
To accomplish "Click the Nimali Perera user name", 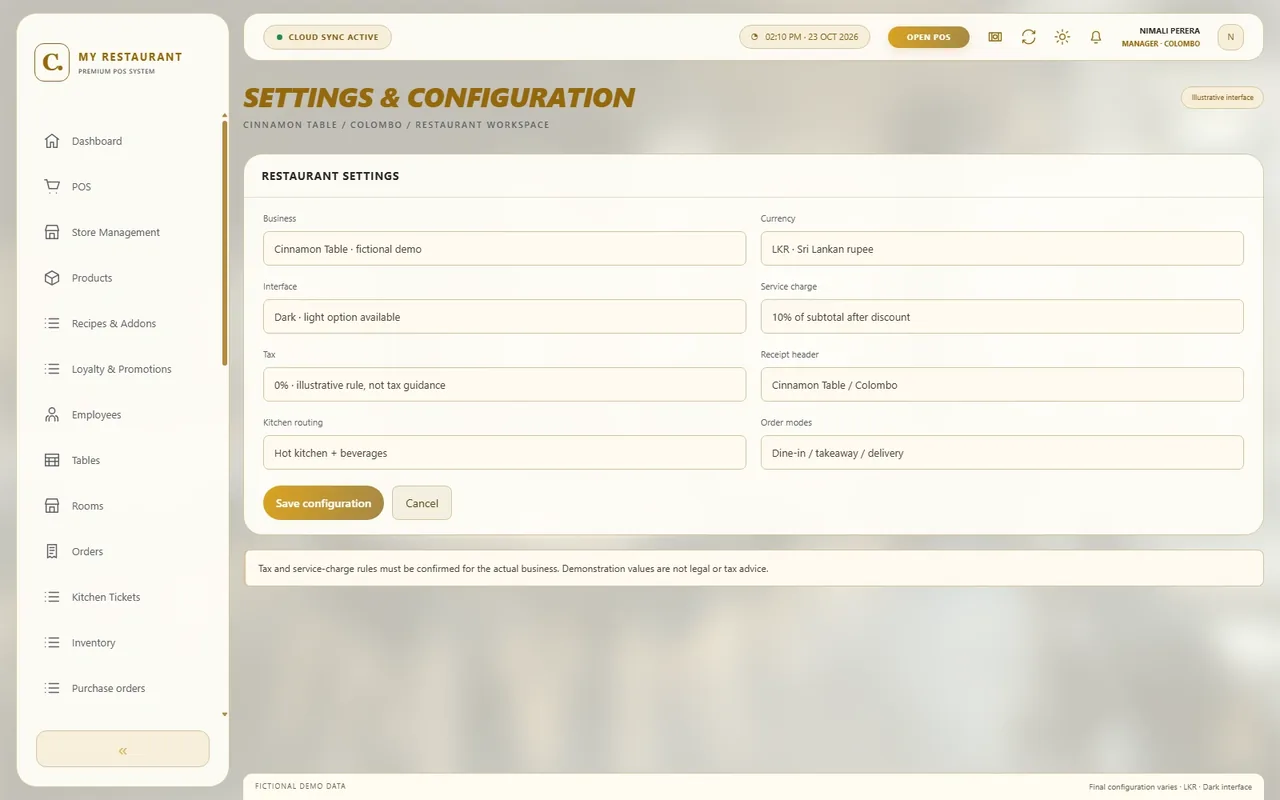I will click(x=1169, y=31).
